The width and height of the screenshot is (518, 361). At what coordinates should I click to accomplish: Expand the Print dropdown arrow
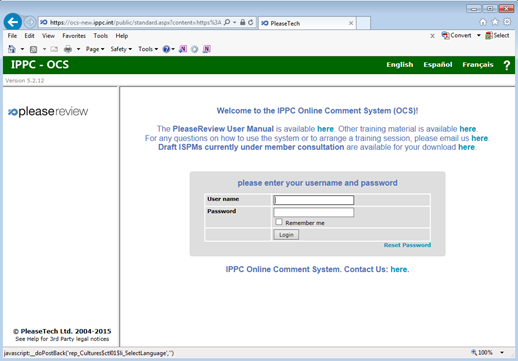[x=78, y=49]
